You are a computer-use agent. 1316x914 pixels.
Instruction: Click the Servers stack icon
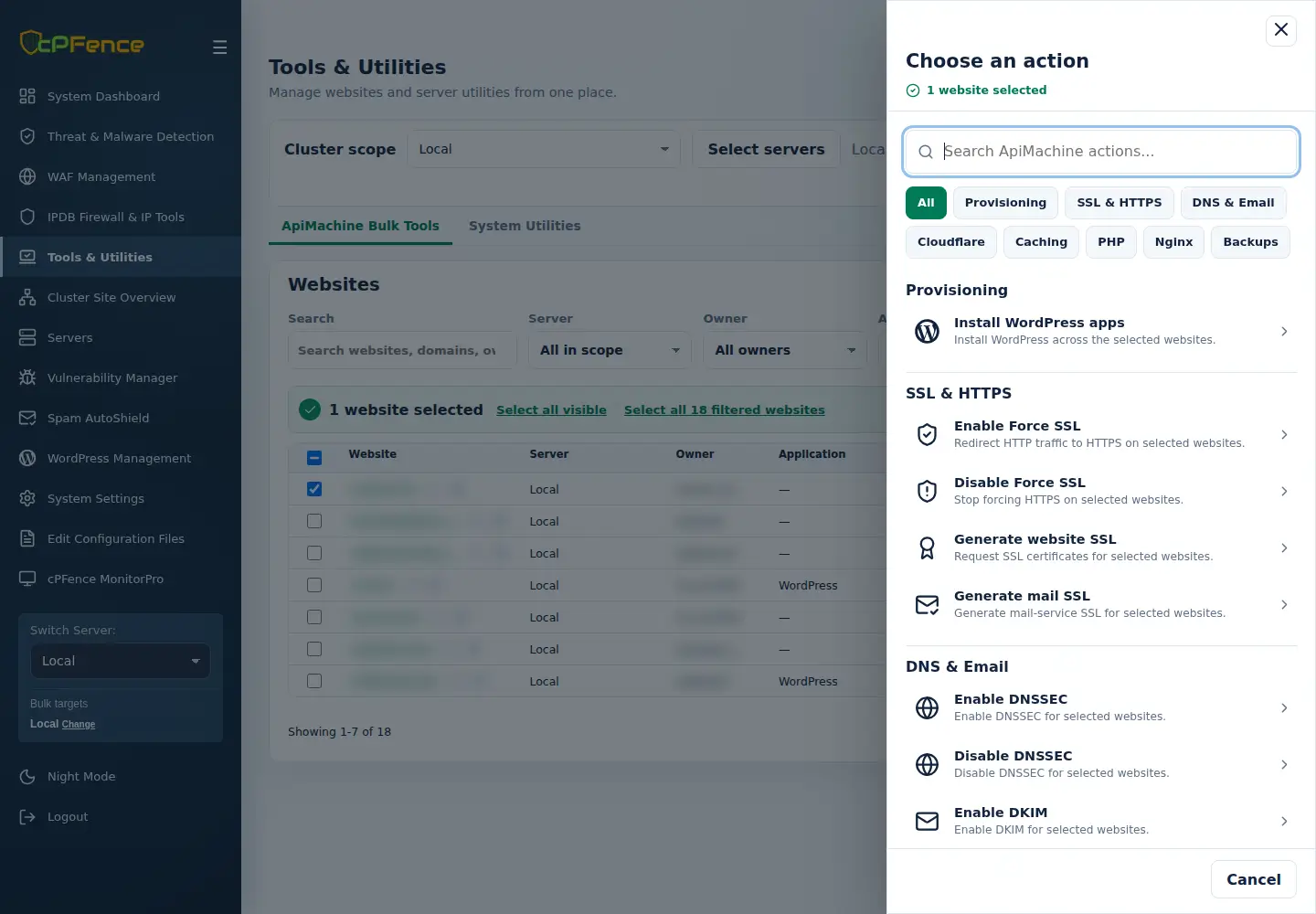(27, 337)
